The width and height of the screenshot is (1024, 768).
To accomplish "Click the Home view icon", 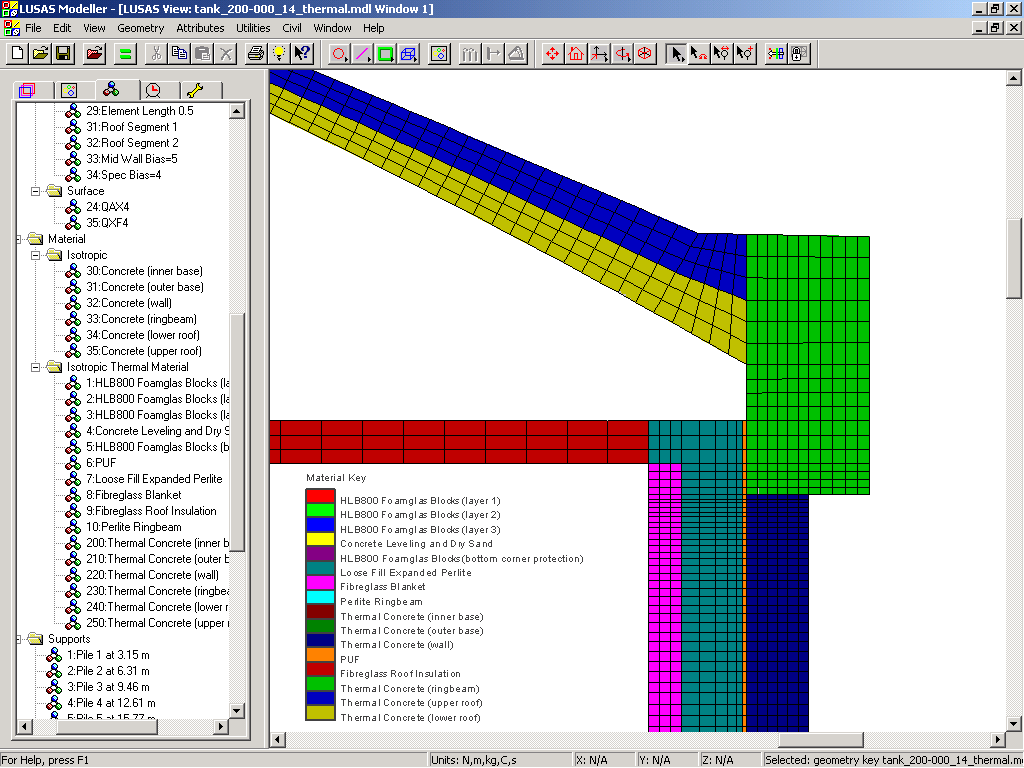I will click(575, 53).
